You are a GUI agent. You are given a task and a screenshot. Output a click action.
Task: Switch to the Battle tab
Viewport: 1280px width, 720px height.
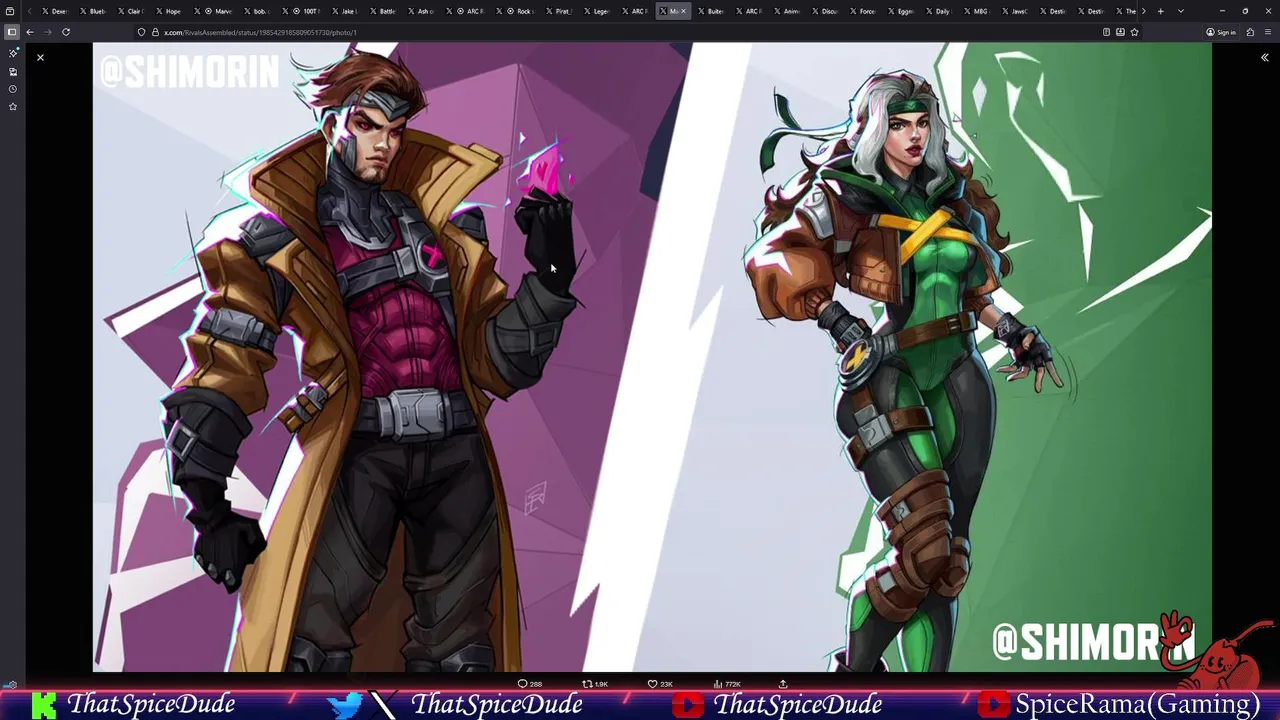pos(382,11)
